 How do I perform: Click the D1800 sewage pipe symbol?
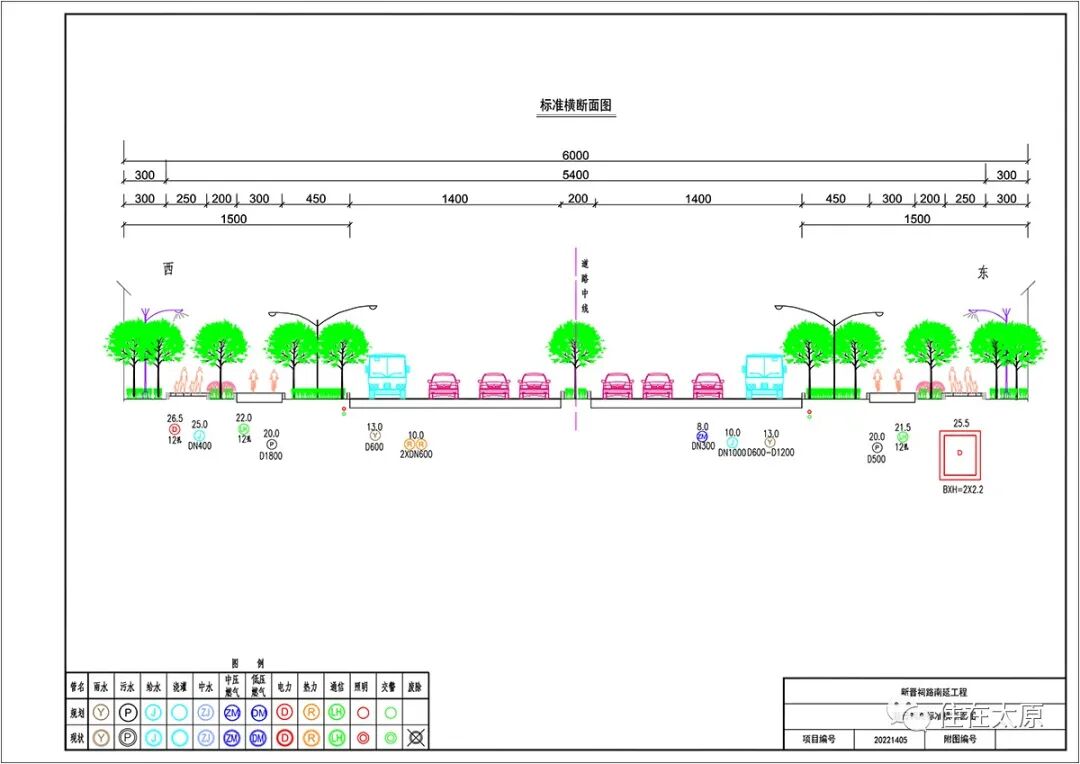tap(271, 445)
